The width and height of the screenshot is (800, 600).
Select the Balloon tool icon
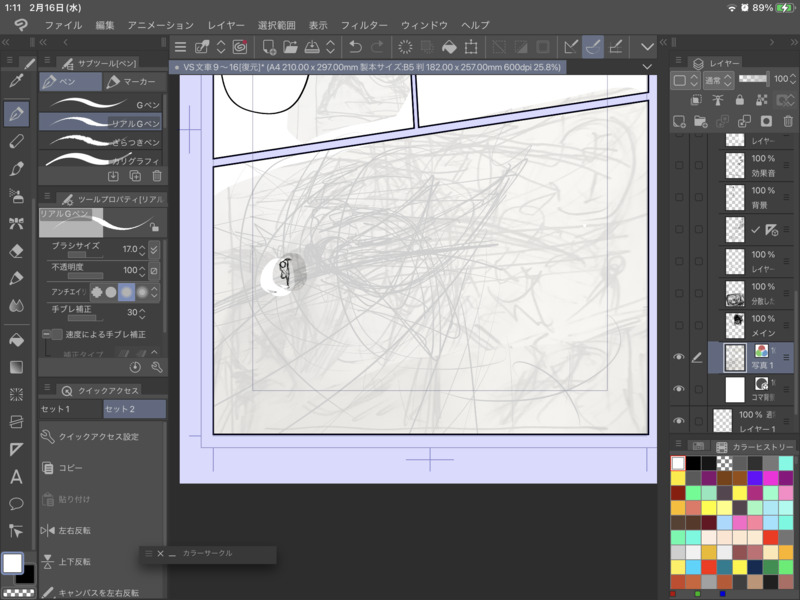tap(16, 505)
